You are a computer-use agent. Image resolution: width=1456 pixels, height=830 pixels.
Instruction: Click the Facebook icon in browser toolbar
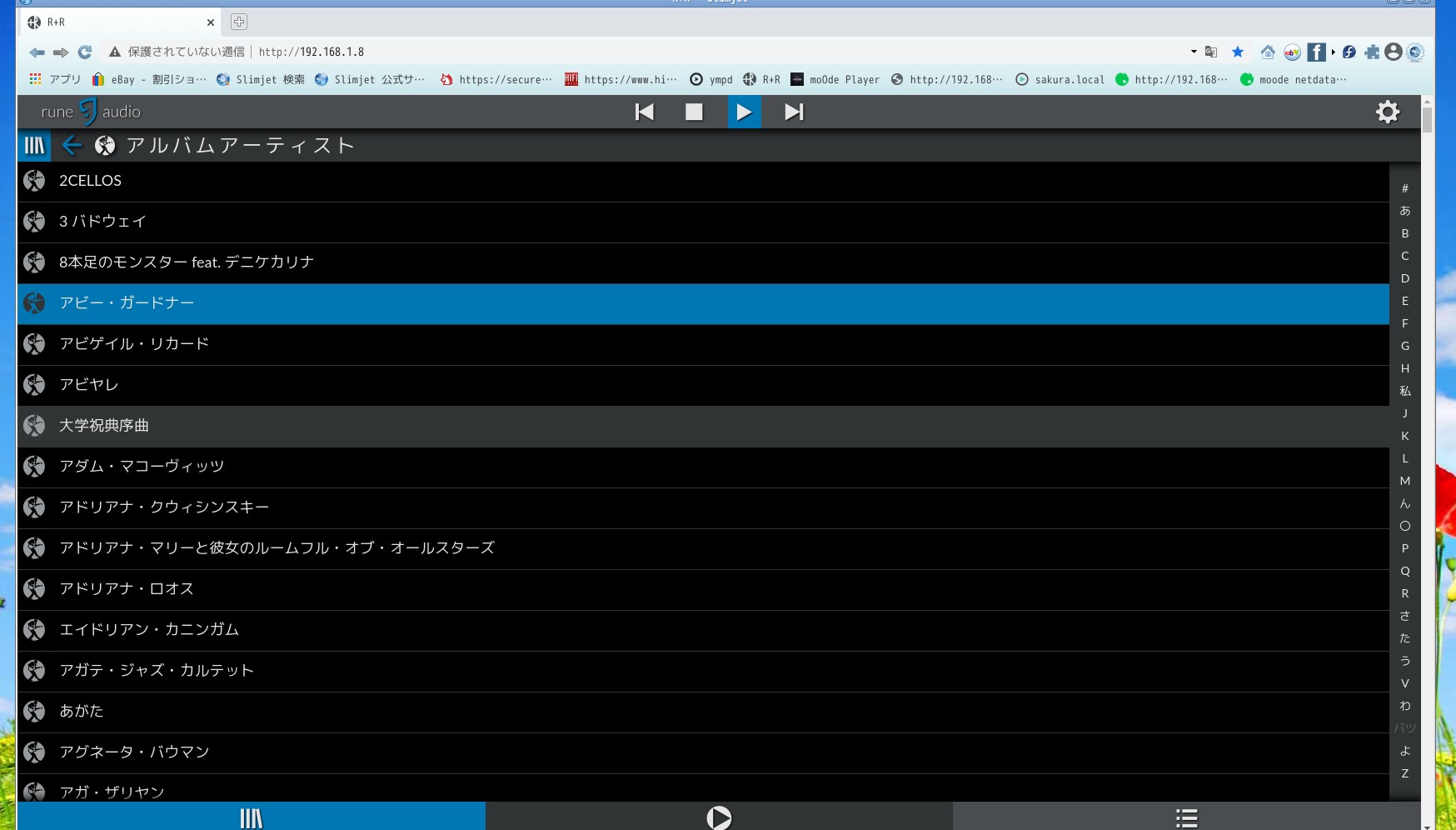[x=1317, y=52]
